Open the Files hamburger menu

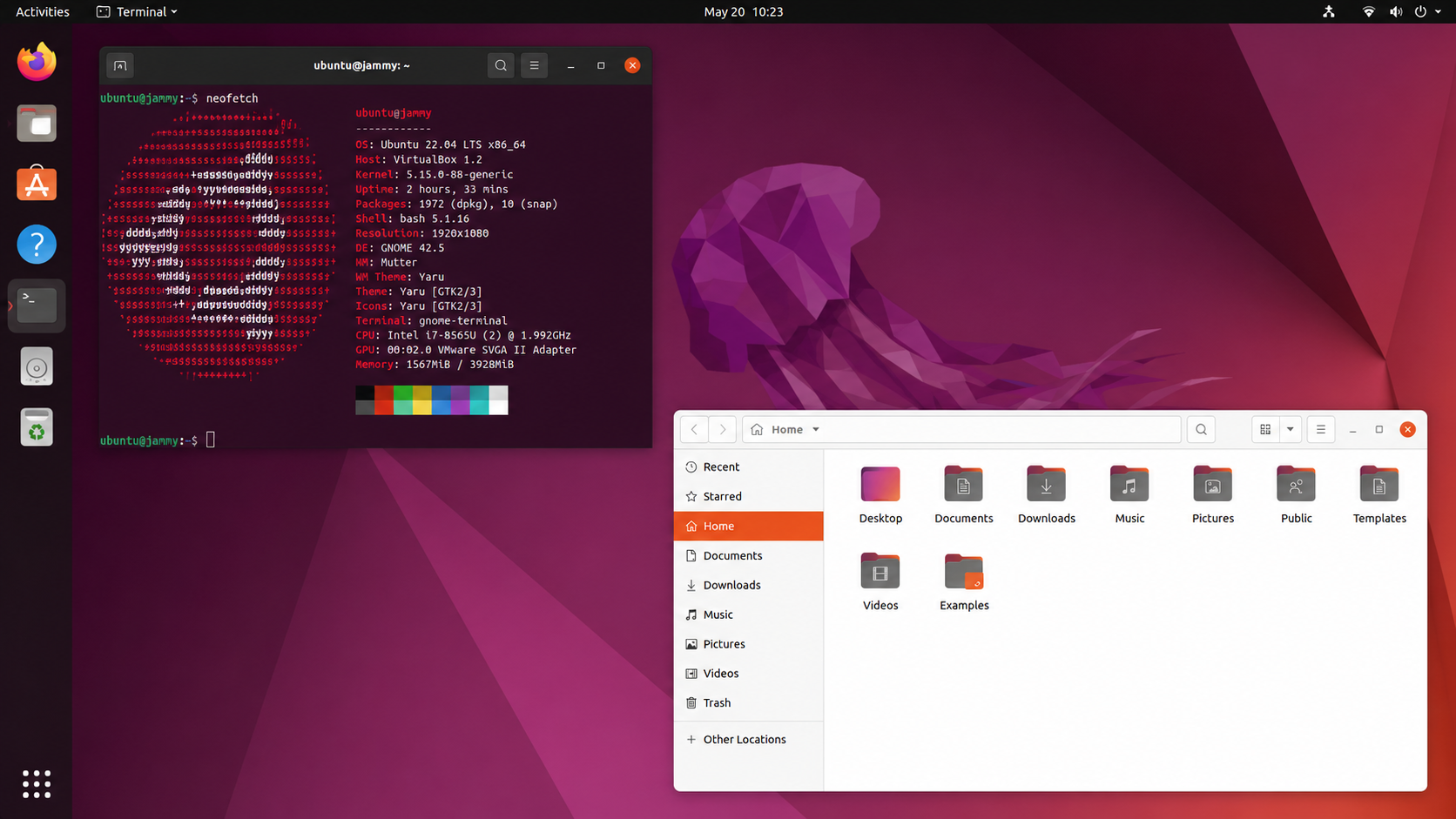click(x=1321, y=429)
